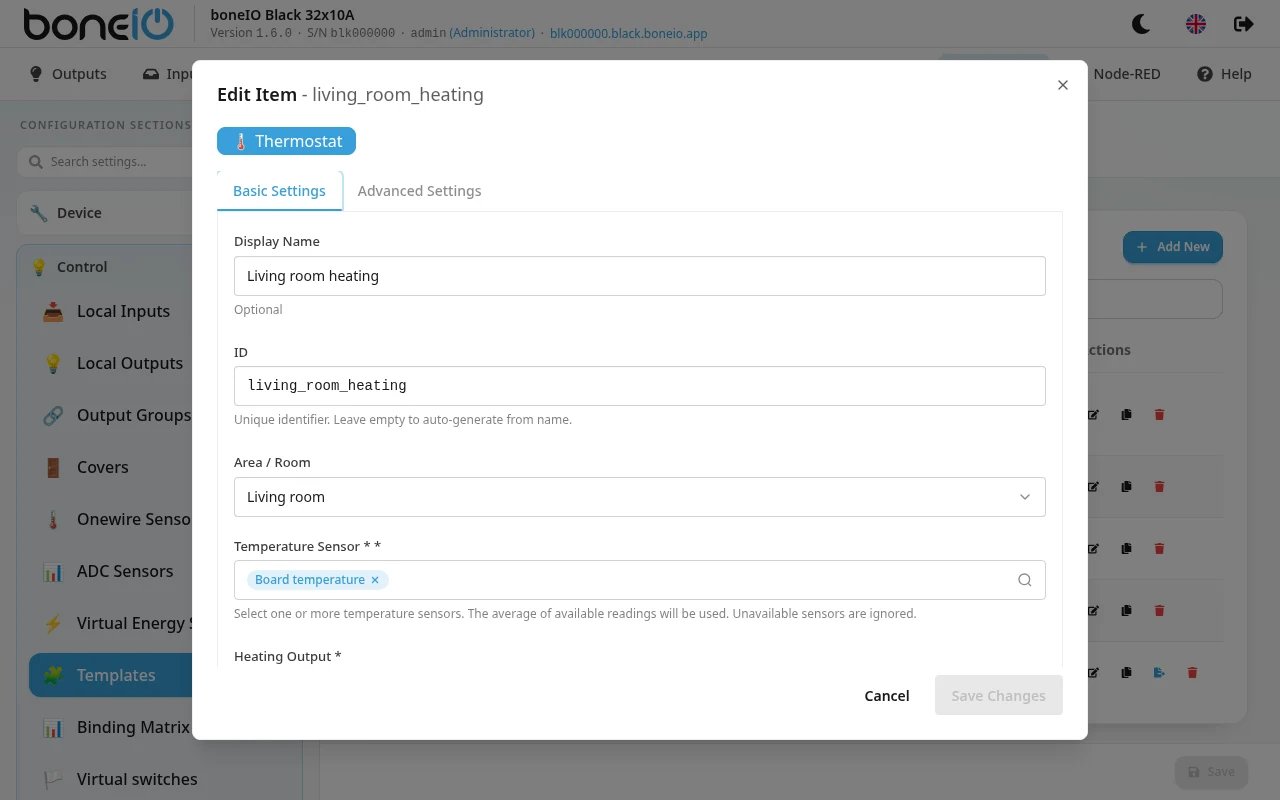Click the Cancel button
Viewport: 1280px width, 800px height.
tap(887, 696)
